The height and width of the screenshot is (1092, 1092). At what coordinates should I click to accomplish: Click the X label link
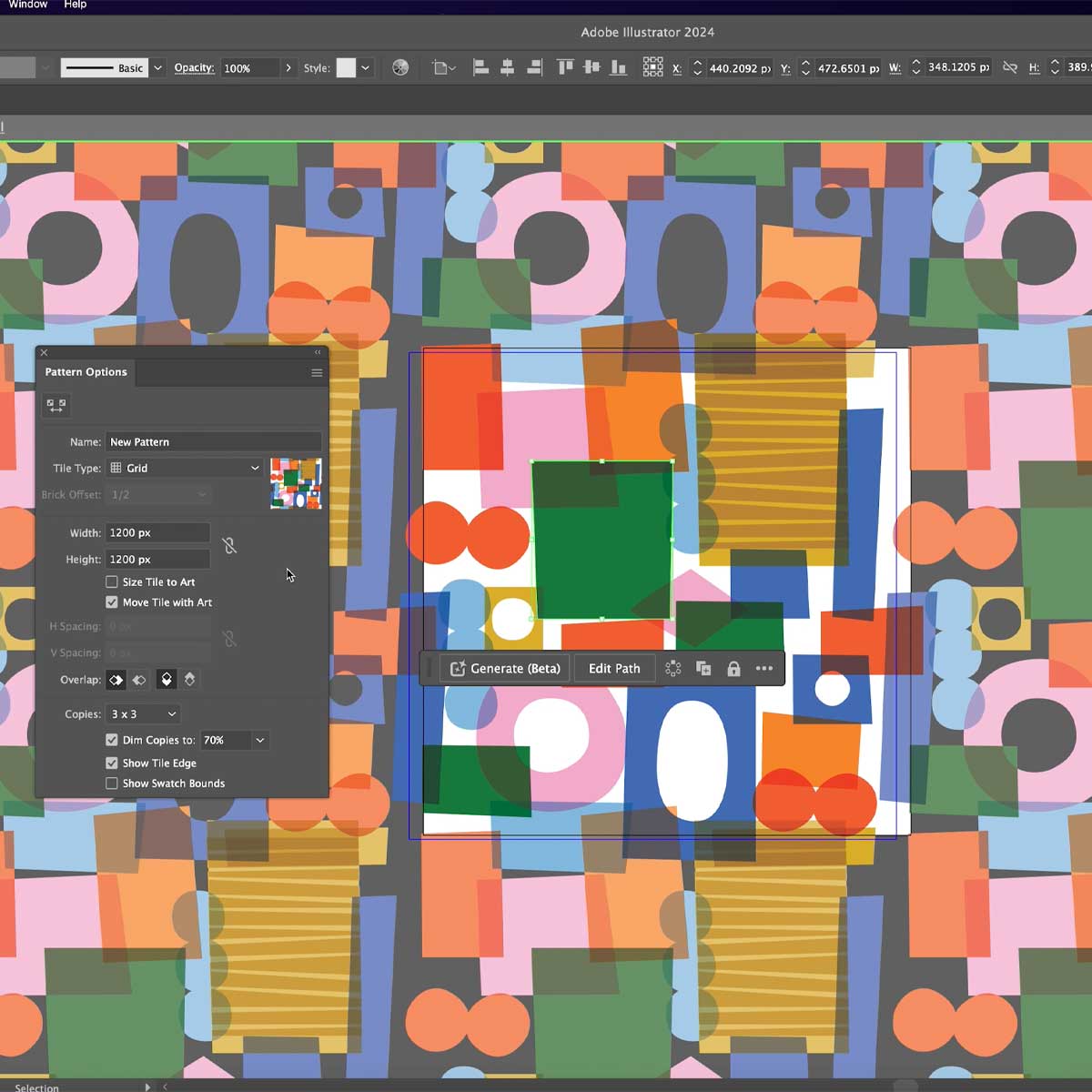[677, 68]
